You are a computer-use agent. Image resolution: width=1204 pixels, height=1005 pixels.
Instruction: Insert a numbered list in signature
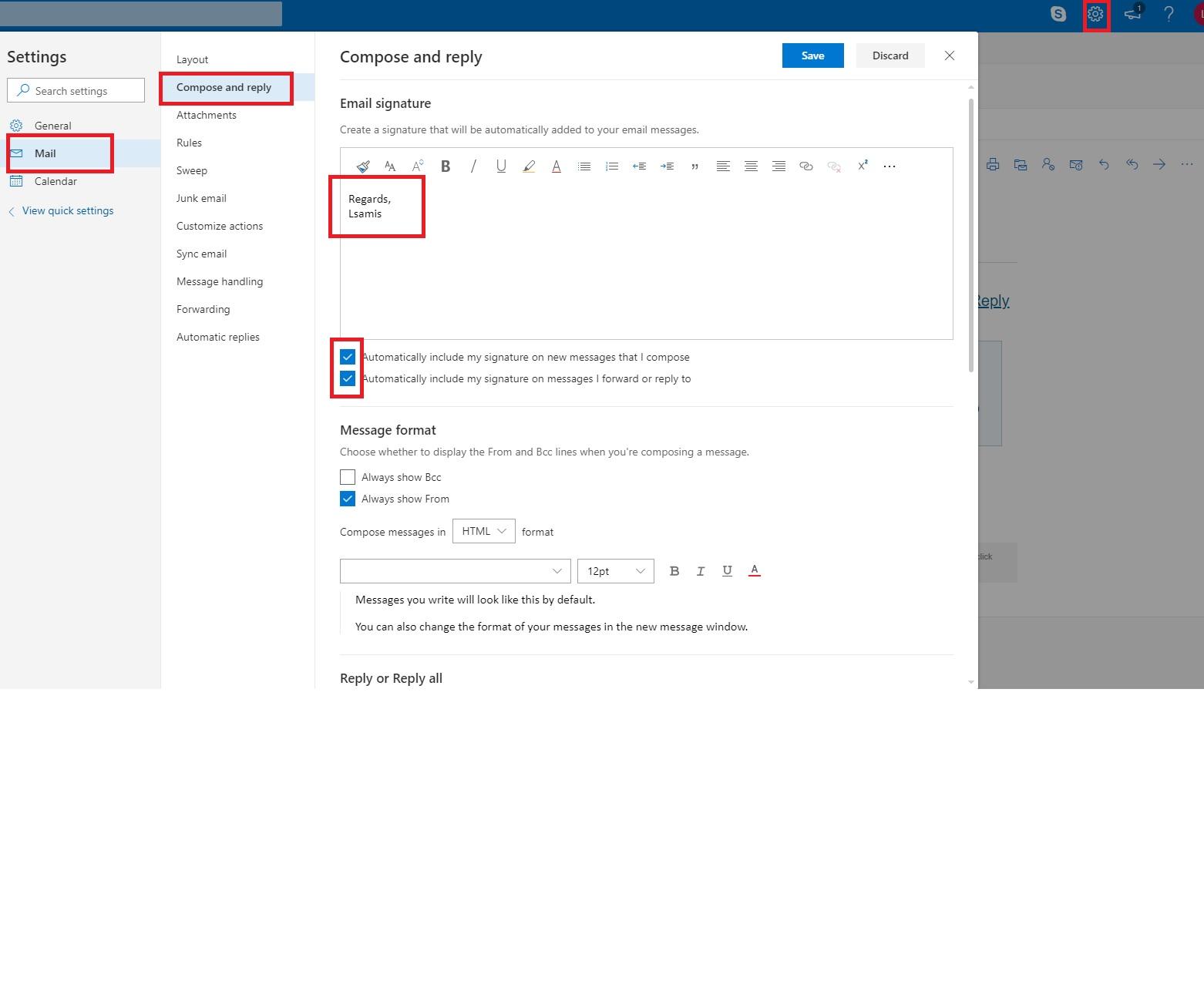coord(612,166)
